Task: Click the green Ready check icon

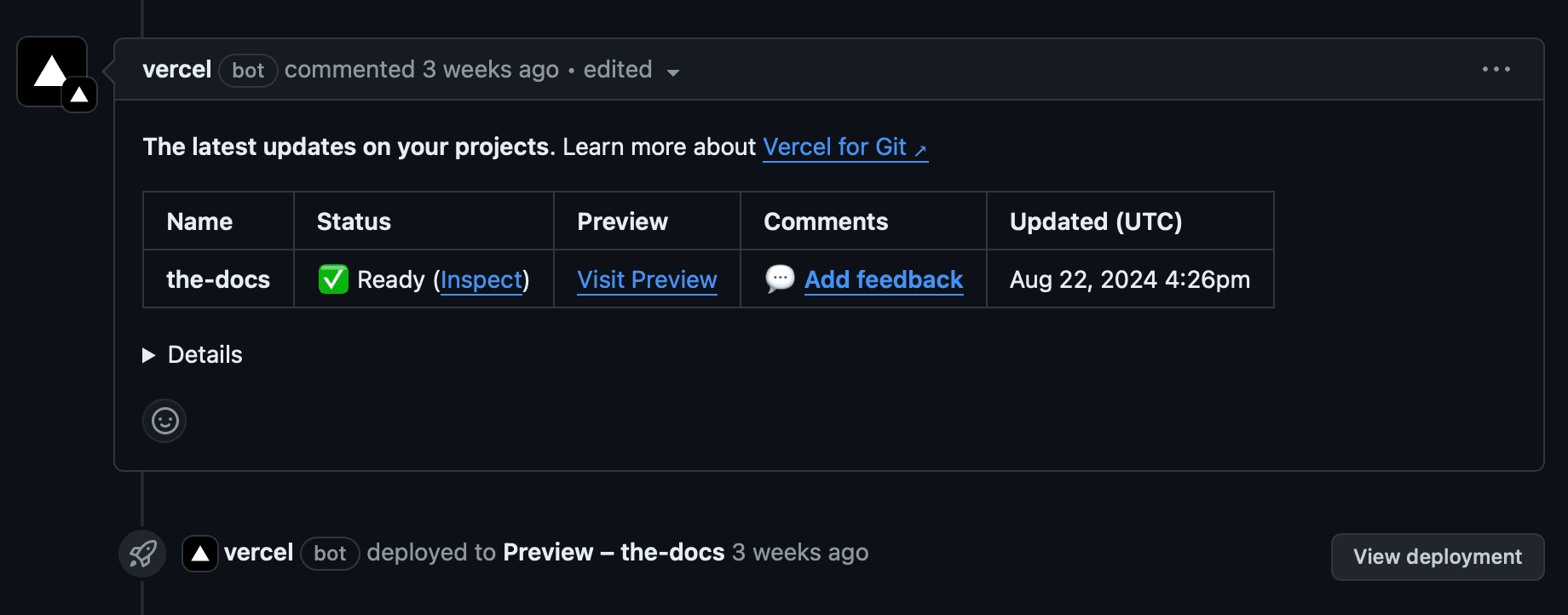Action: (x=333, y=279)
